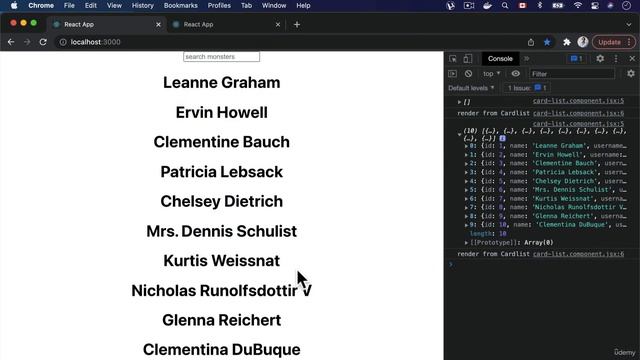The height and width of the screenshot is (360, 640).
Task: Open the Profiles menu
Action: point(219,6)
